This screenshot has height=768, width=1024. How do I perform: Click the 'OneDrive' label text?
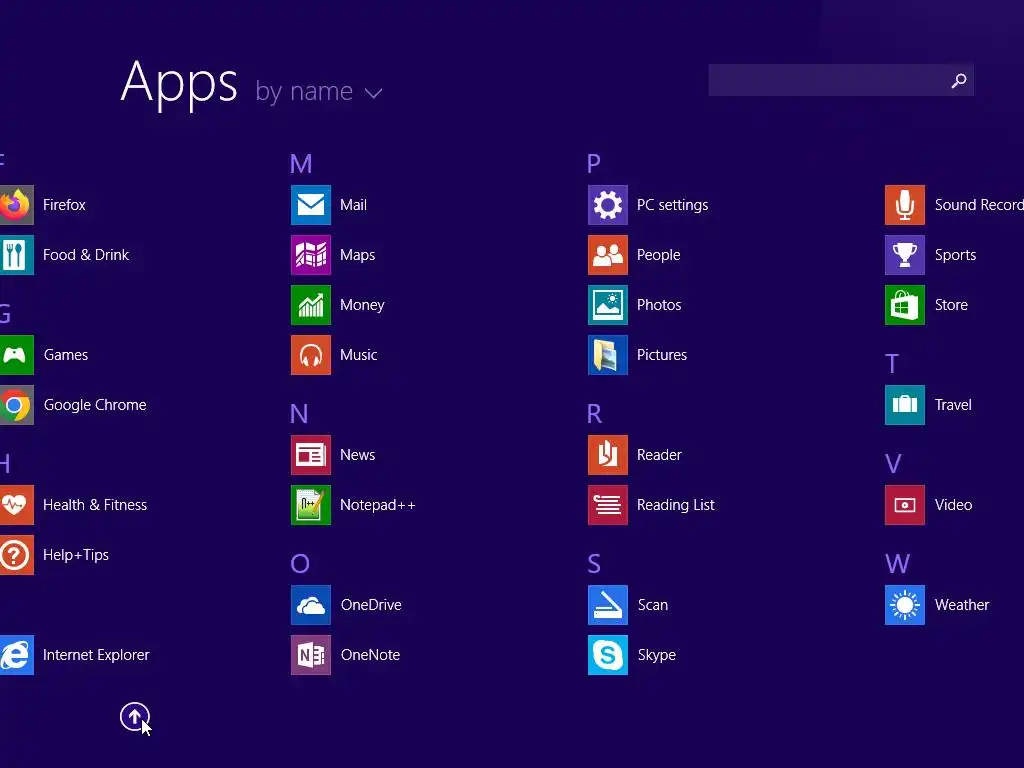click(371, 605)
